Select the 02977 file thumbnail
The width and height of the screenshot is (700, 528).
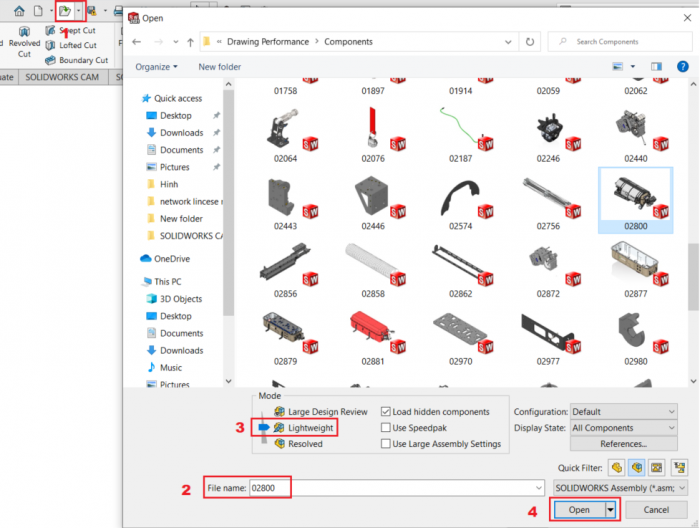(x=548, y=338)
